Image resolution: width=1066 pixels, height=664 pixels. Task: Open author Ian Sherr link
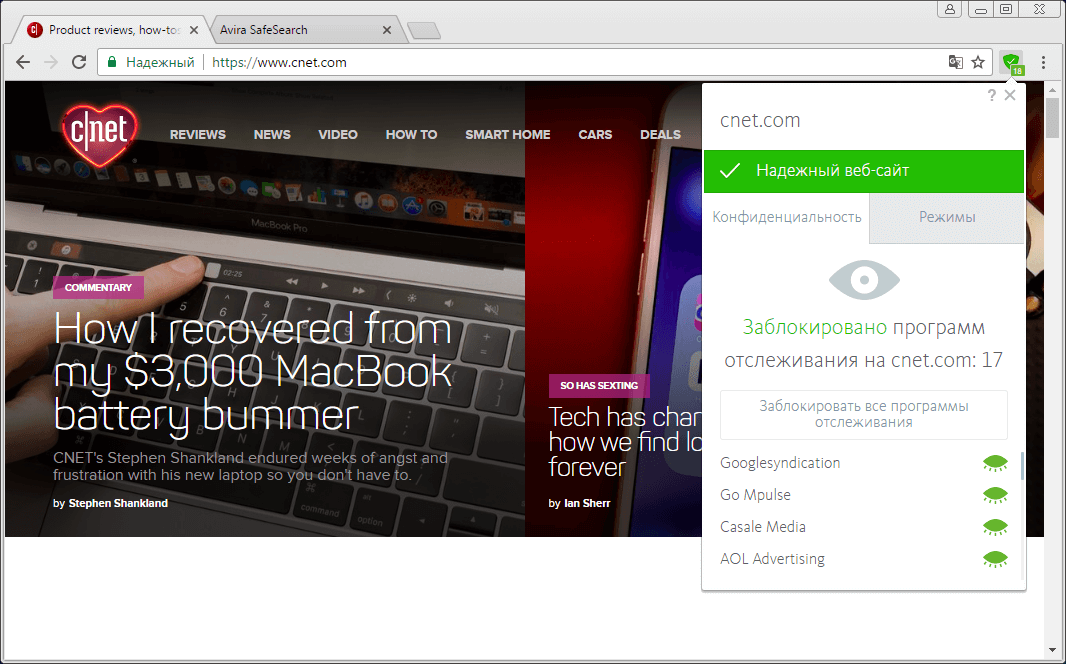coord(587,503)
